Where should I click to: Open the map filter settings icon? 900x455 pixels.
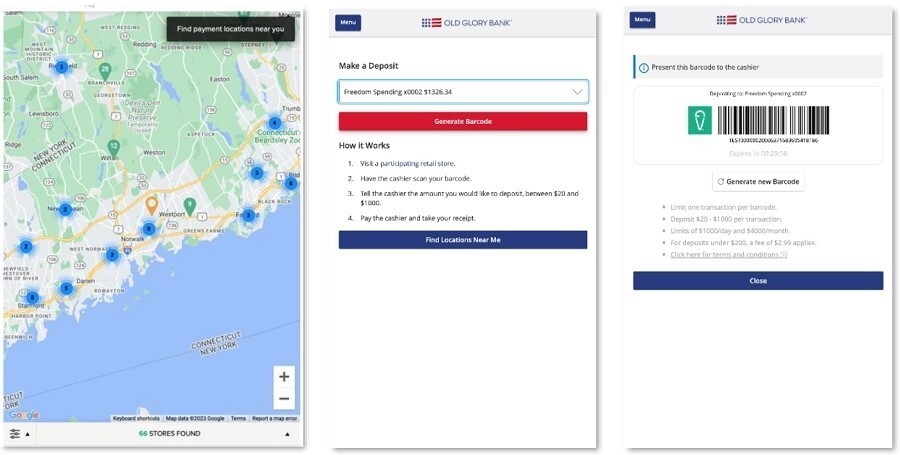tap(14, 434)
